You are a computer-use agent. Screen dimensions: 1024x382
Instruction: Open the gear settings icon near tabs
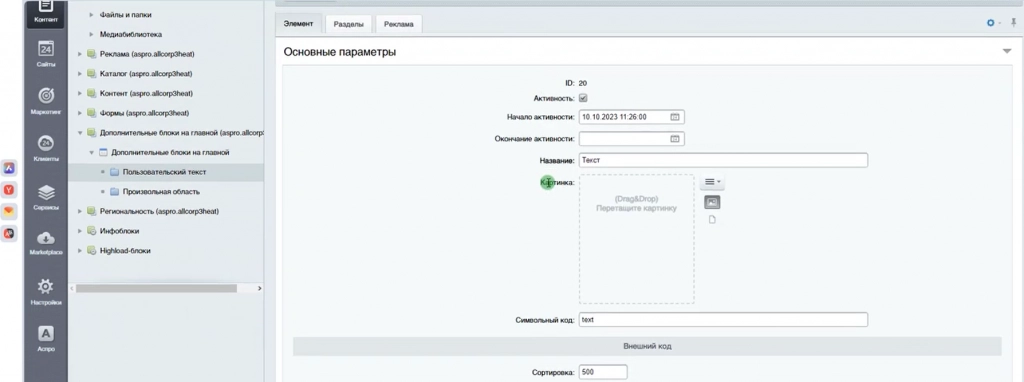pos(991,23)
